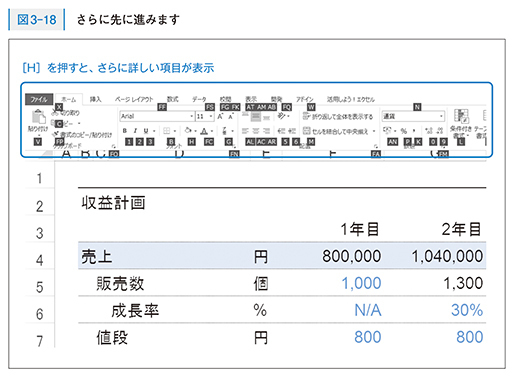Open the ファイル (File) tab

tap(39, 99)
